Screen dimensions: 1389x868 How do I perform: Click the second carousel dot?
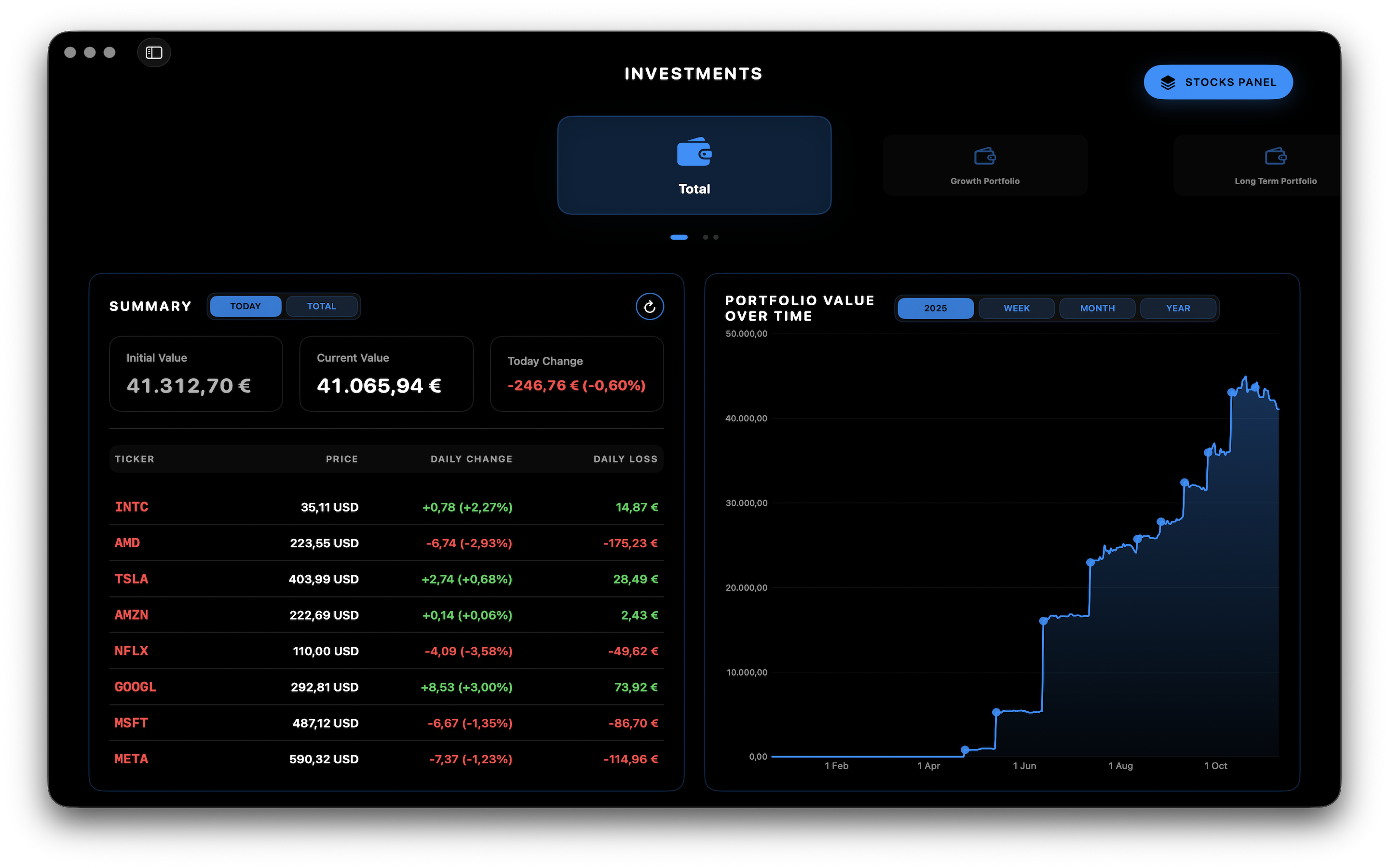tap(706, 237)
